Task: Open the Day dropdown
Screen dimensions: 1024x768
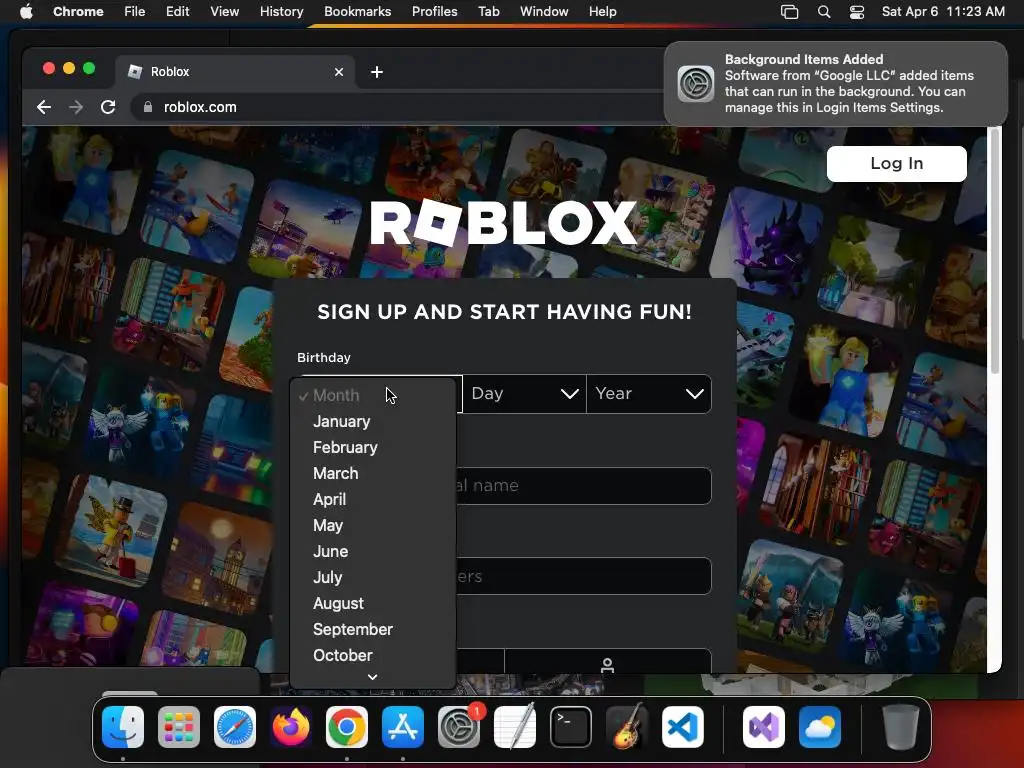Action: click(x=524, y=394)
